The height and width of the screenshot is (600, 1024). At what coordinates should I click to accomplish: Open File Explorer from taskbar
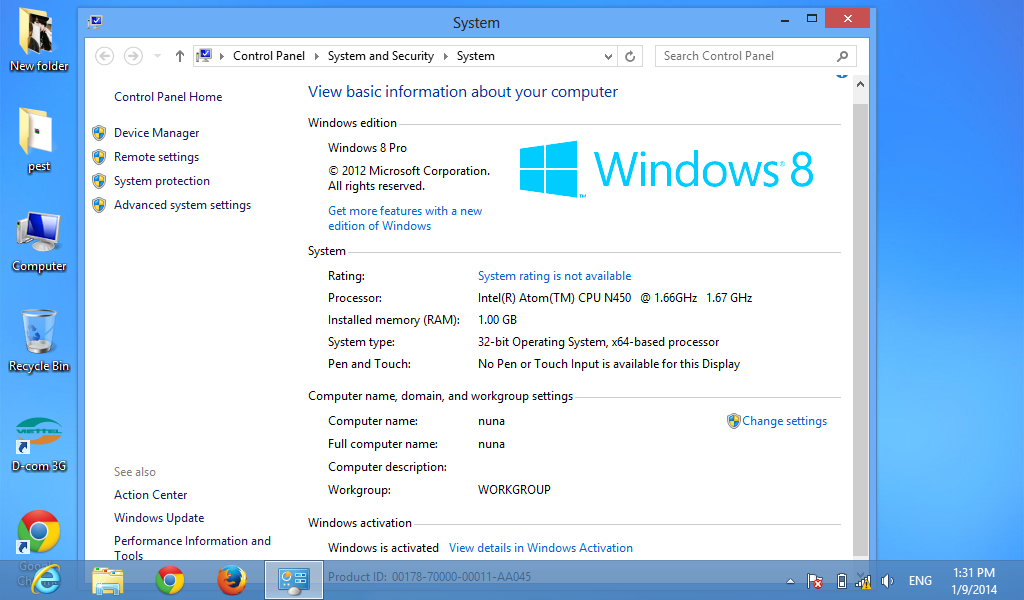tap(108, 580)
